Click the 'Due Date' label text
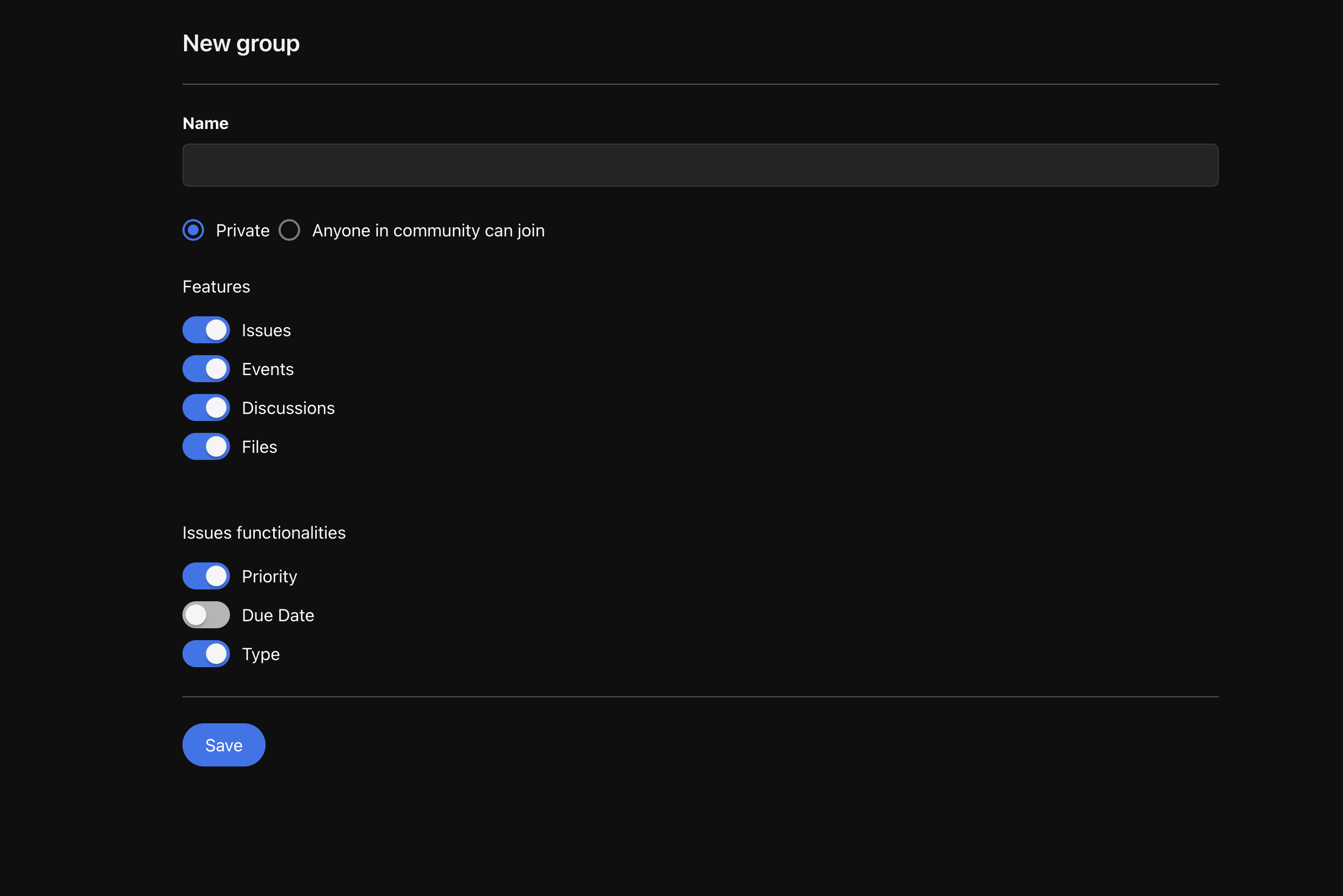The width and height of the screenshot is (1343, 896). click(278, 615)
